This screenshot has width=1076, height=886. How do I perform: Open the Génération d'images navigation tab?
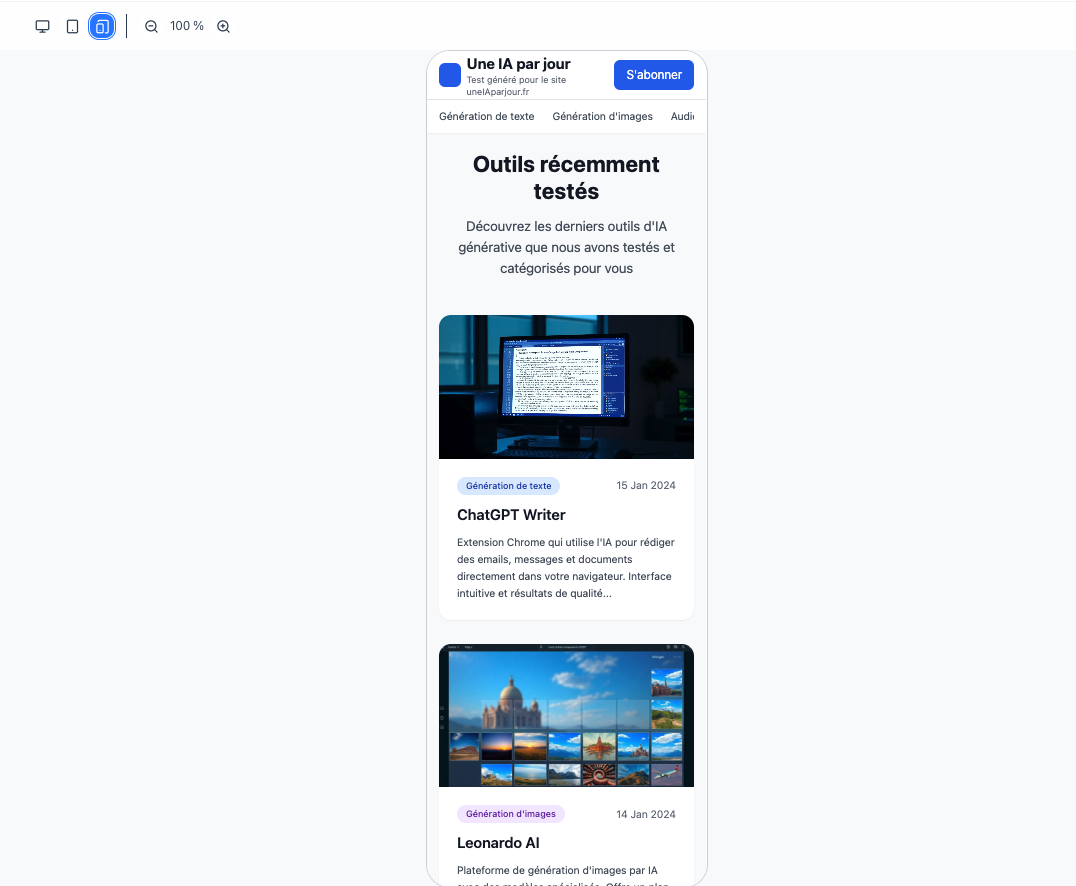pos(602,116)
